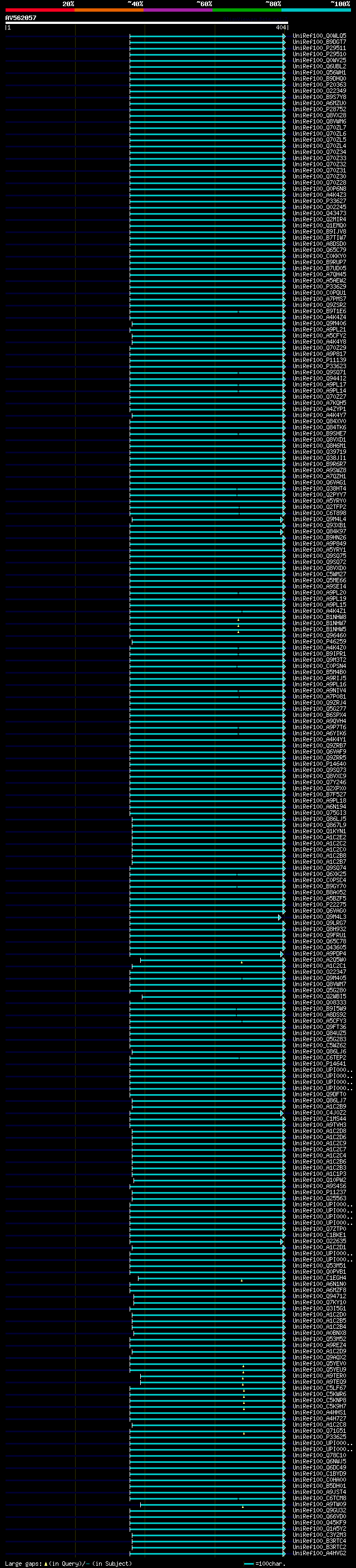356x1568 pixels.
Task: Select the UniRef100_P33625 row label
Action: coord(319,1437)
